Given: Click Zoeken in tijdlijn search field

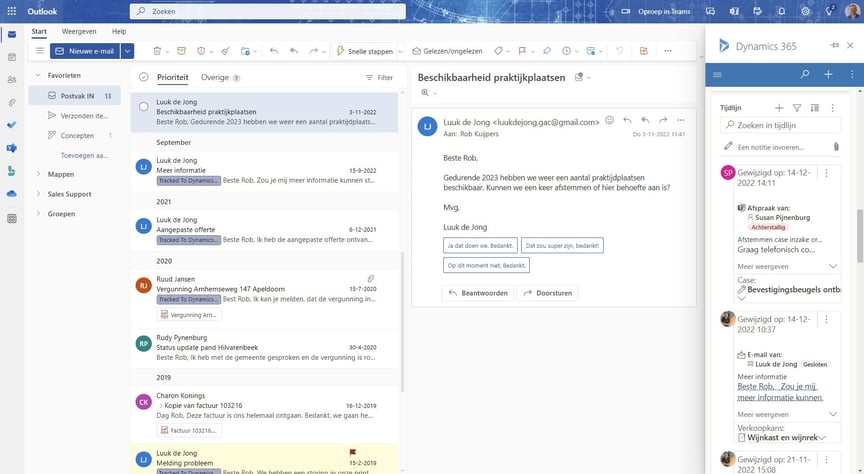Looking at the screenshot, I should pyautogui.click(x=781, y=125).
